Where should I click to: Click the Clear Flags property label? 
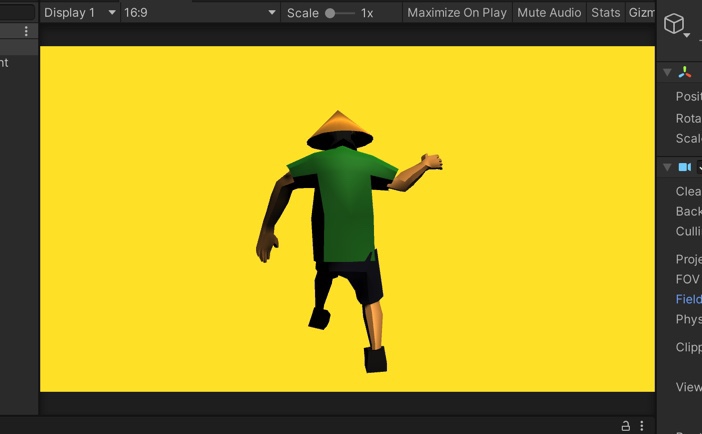click(x=688, y=191)
